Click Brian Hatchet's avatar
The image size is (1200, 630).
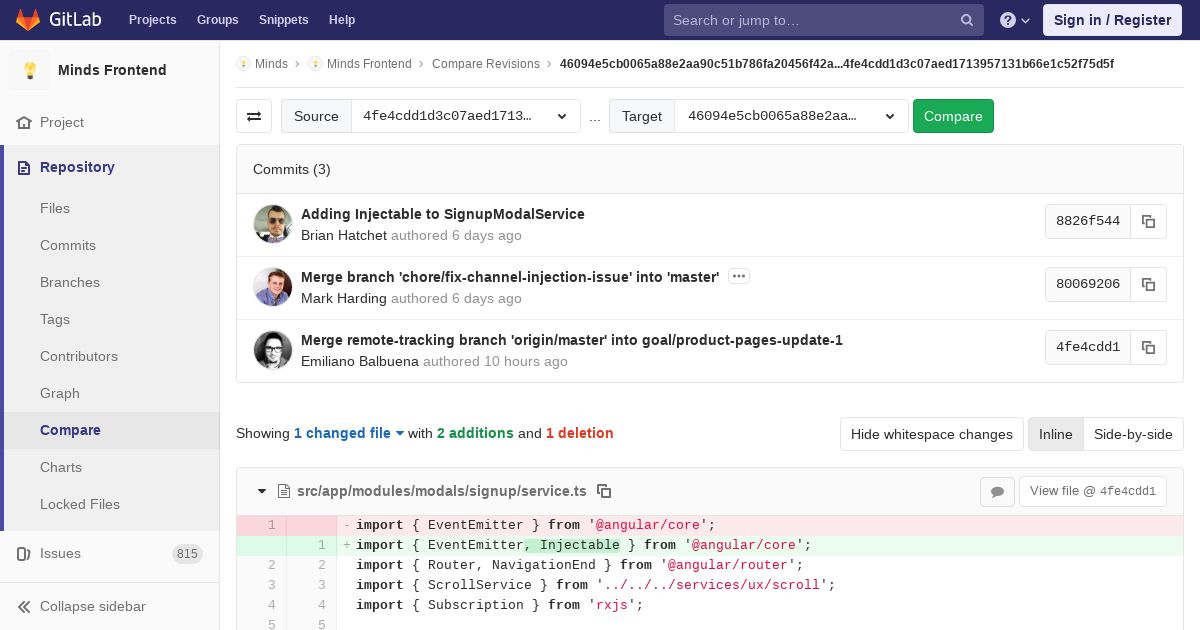click(x=273, y=224)
